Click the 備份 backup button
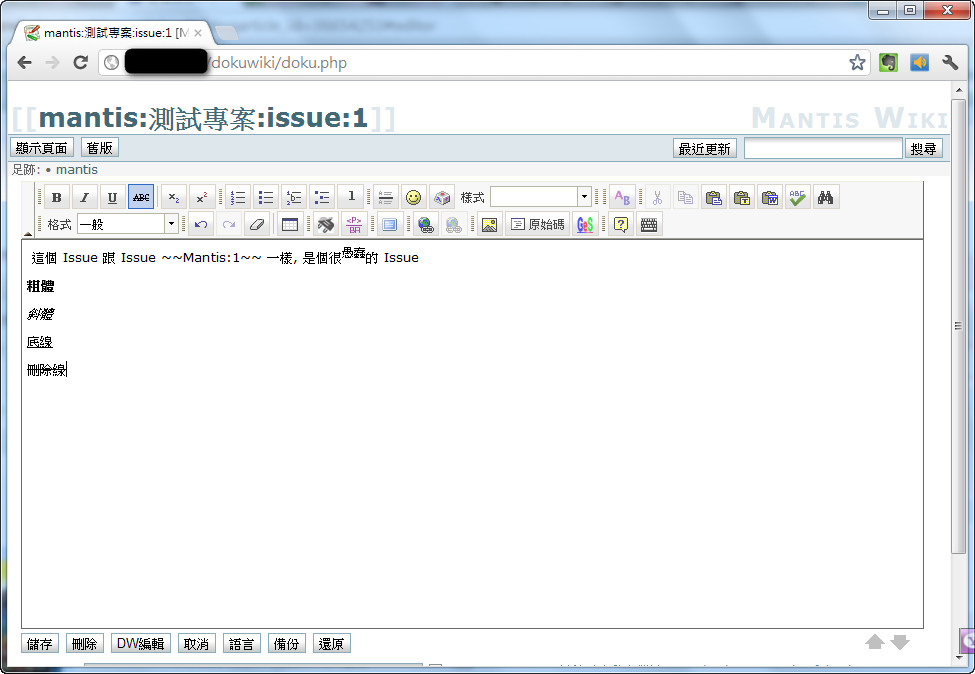 click(x=287, y=644)
